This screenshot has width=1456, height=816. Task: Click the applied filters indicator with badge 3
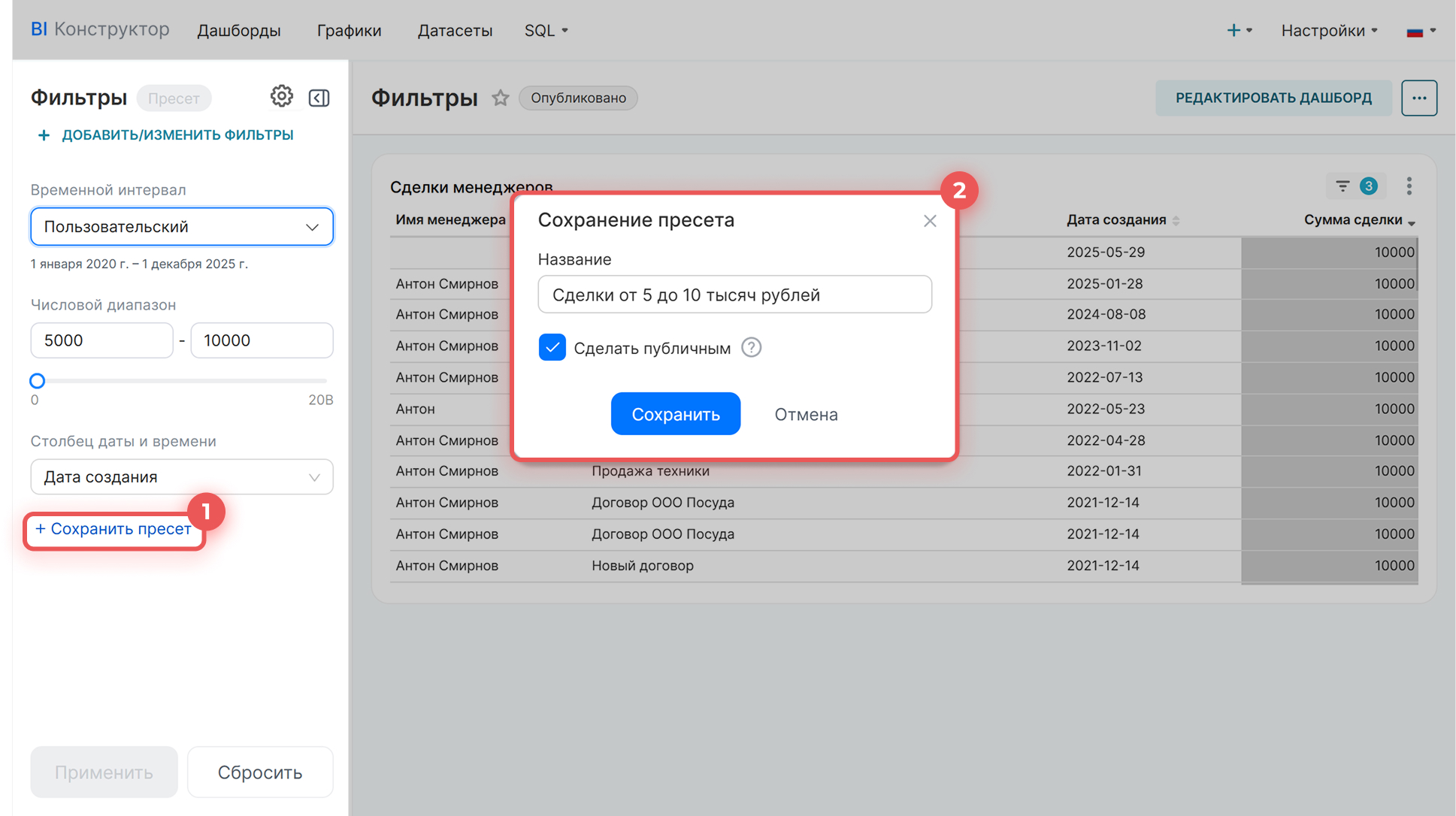[1355, 186]
